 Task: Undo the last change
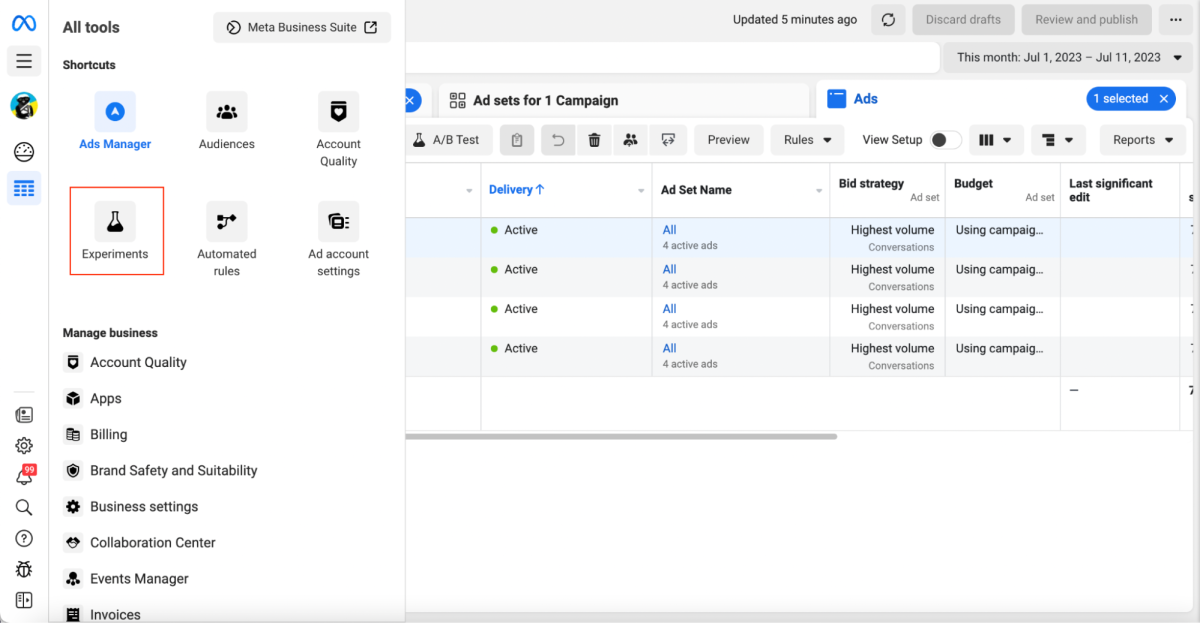coord(558,140)
